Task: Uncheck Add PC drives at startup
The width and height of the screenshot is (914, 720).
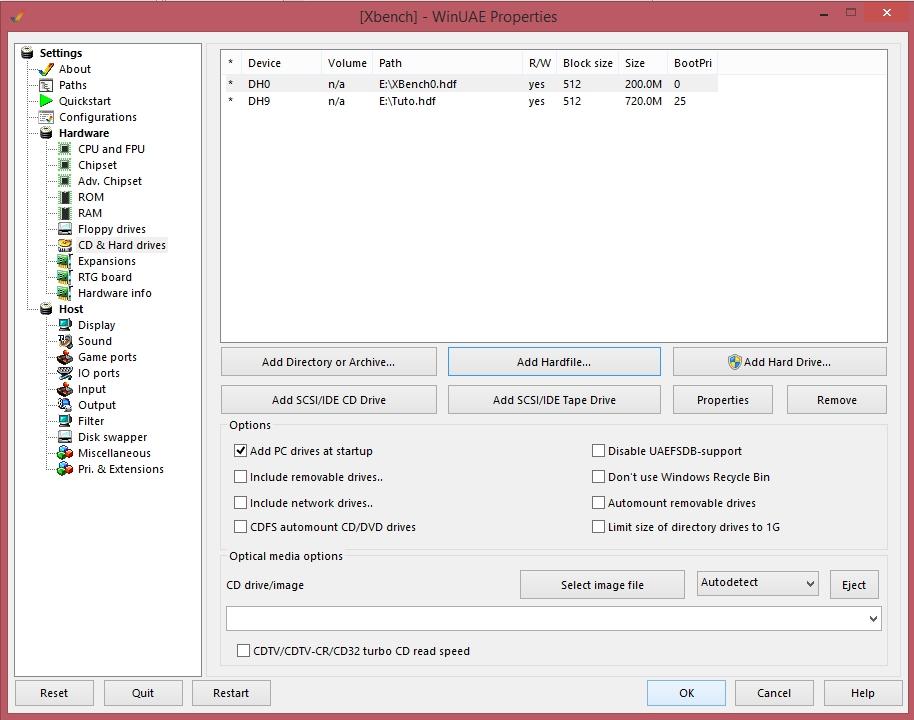Action: point(240,451)
